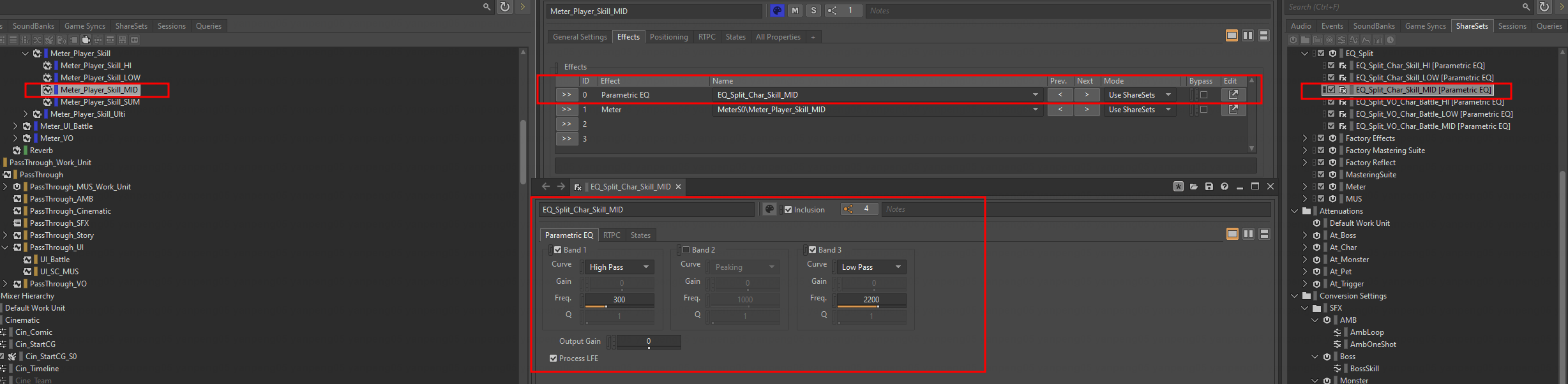This screenshot has height=384, width=1568.
Task: Expand the Factory Mastering Suite node
Action: click(1305, 150)
